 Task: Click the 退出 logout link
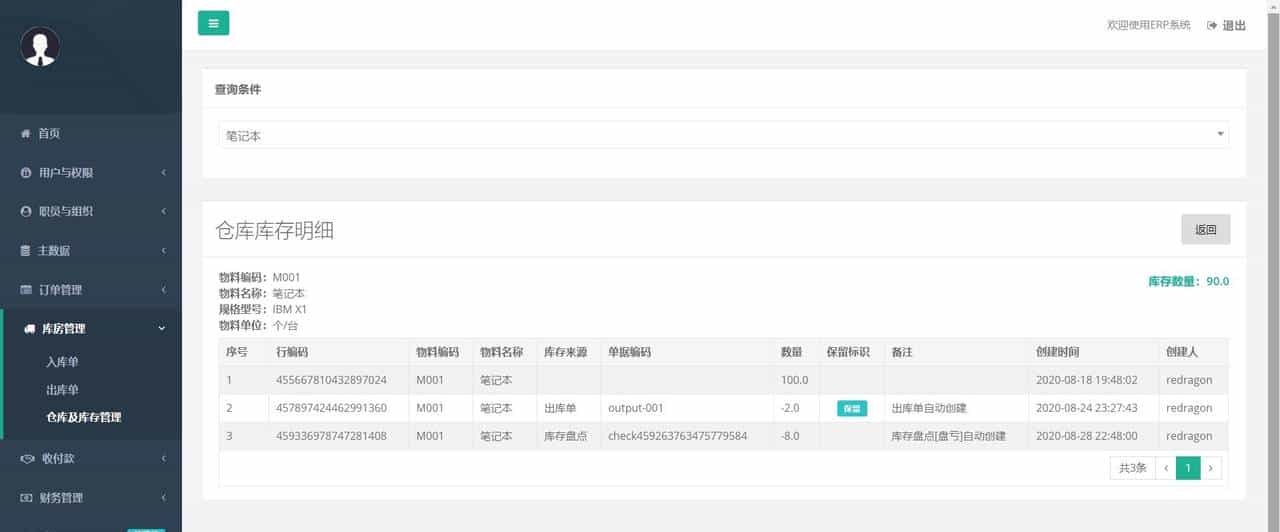pos(1234,25)
